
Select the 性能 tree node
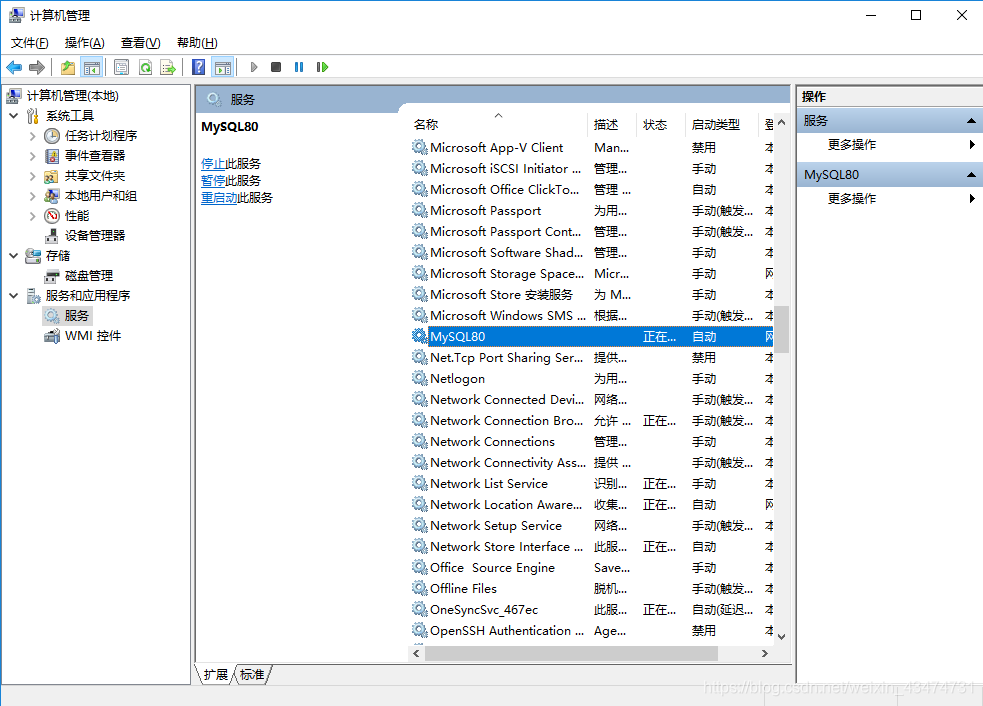click(76, 216)
